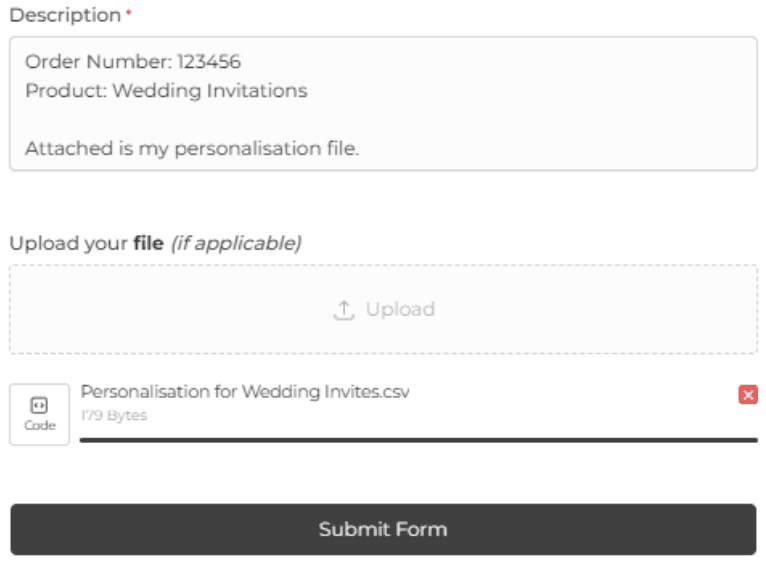Click the upload arrow icon

344,310
